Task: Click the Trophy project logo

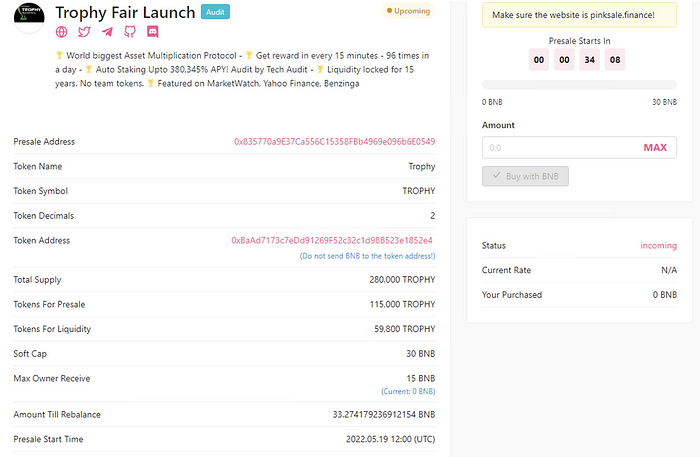Action: pyautogui.click(x=29, y=17)
